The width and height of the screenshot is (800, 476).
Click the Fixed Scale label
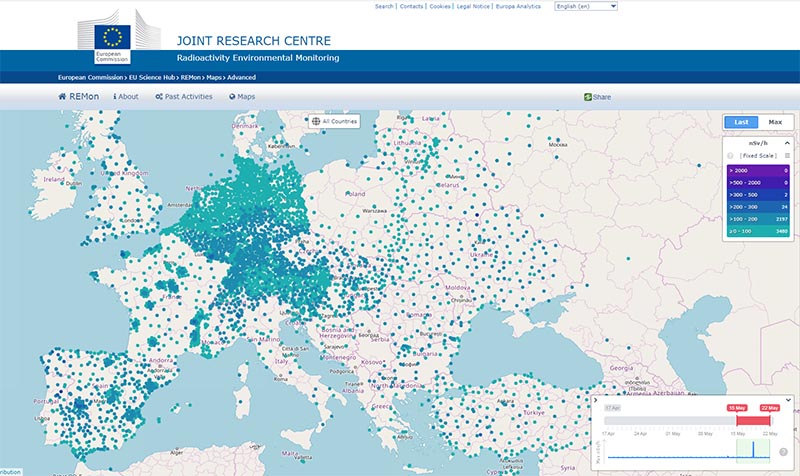coord(758,156)
